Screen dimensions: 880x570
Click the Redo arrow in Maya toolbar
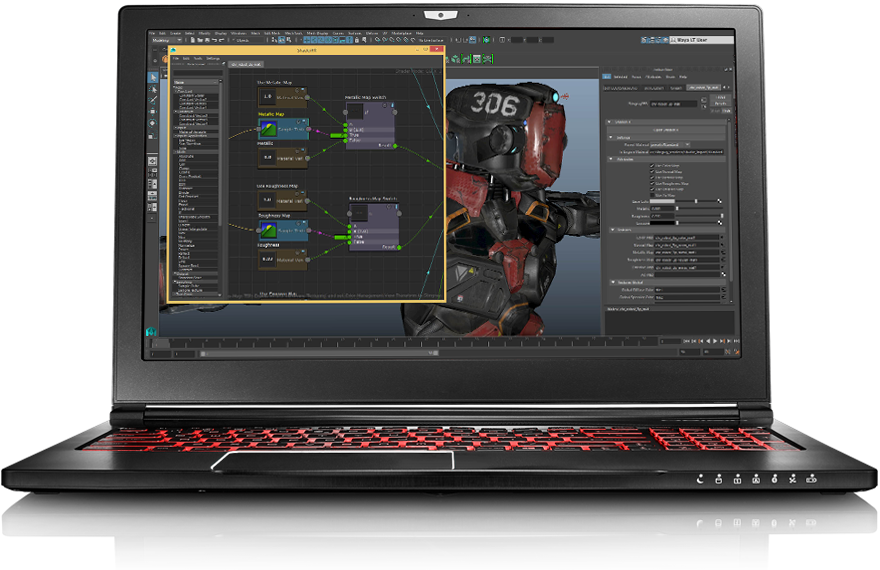click(x=221, y=40)
